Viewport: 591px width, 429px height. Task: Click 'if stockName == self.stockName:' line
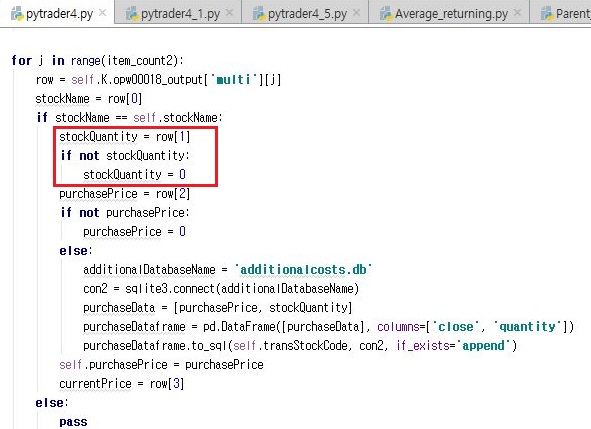[x=130, y=118]
